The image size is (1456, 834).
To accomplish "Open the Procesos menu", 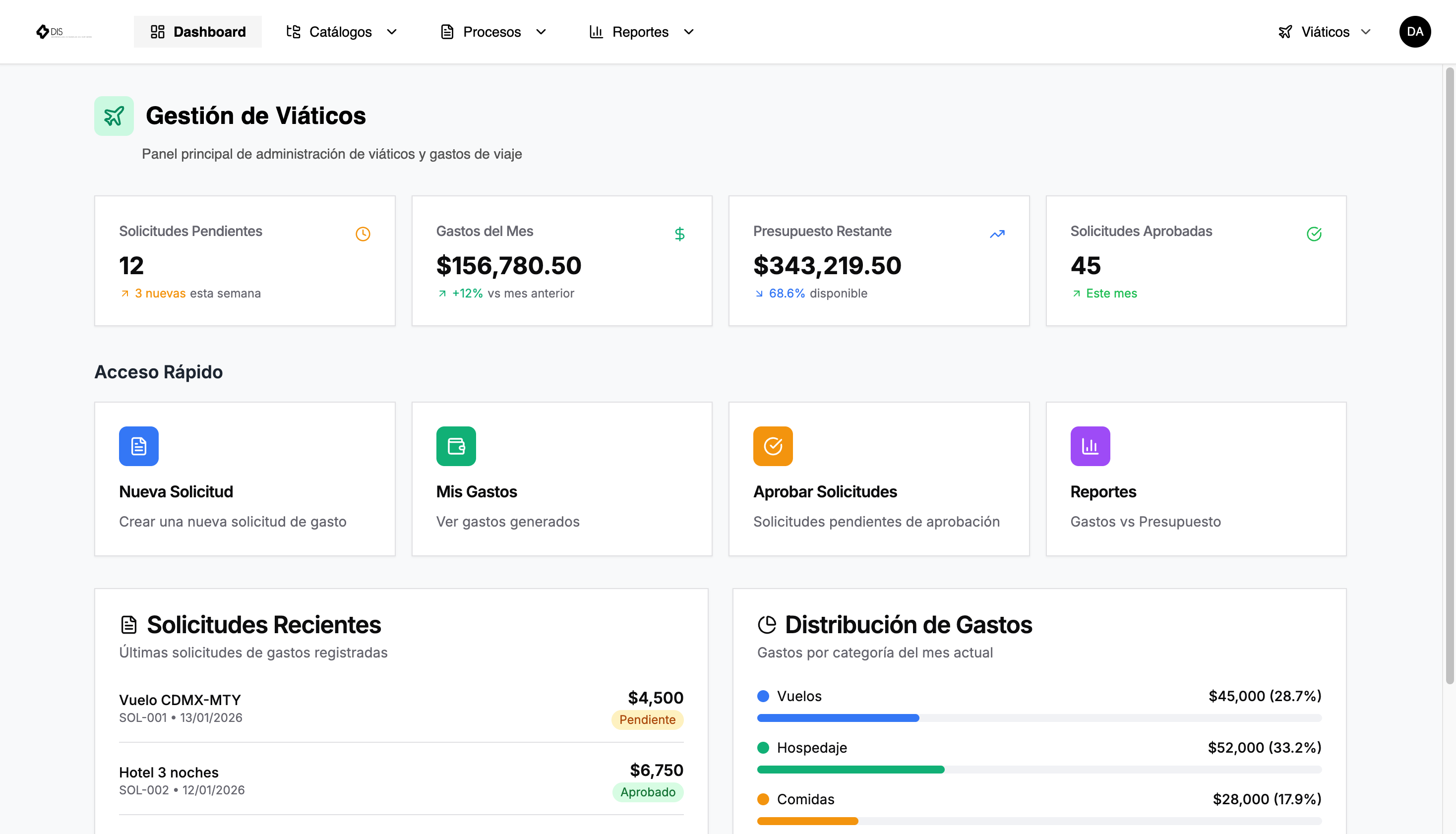I will pos(492,32).
